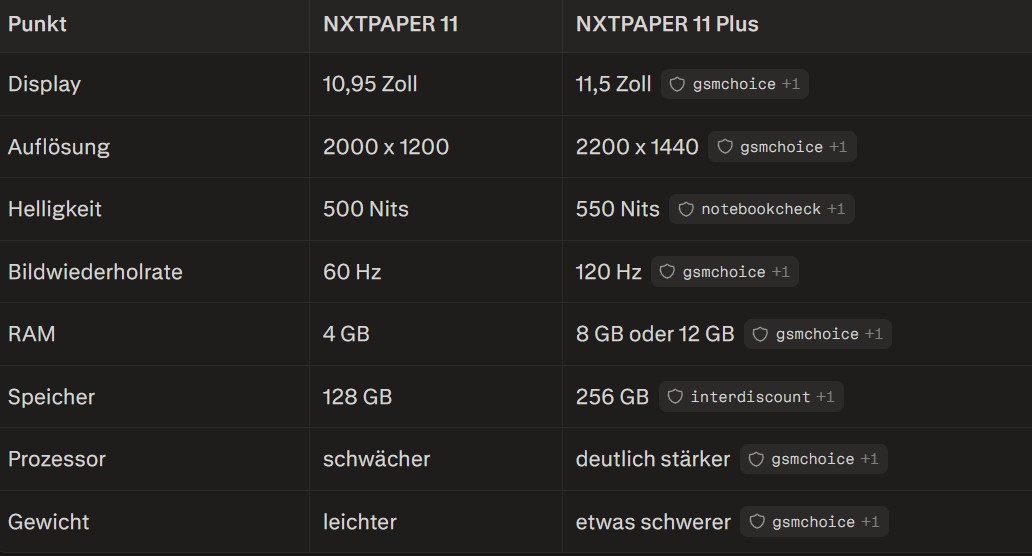The image size is (1032, 556).
Task: Click the Punkt column header
Action: coord(37,24)
